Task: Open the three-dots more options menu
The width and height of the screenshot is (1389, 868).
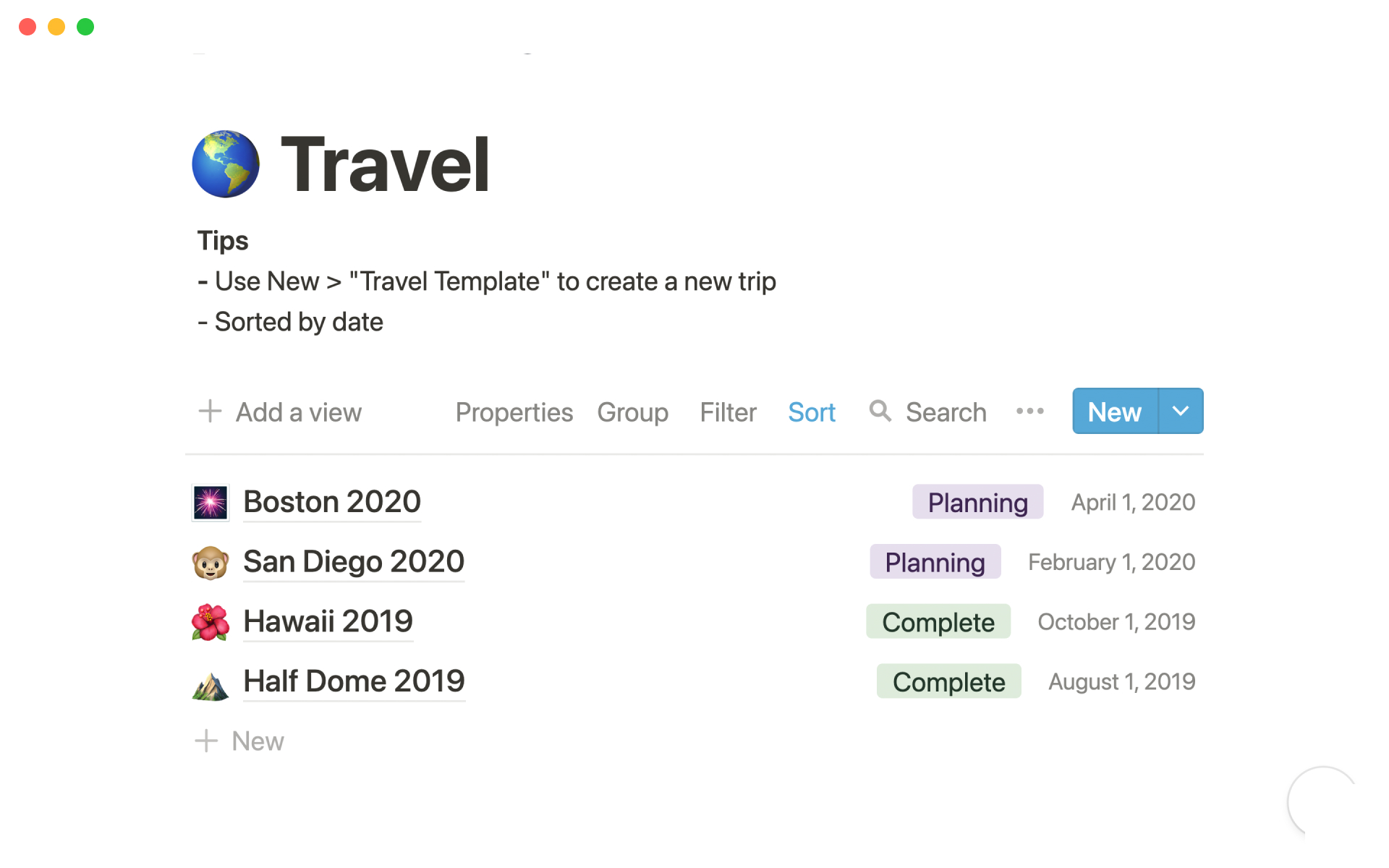Action: (1029, 411)
